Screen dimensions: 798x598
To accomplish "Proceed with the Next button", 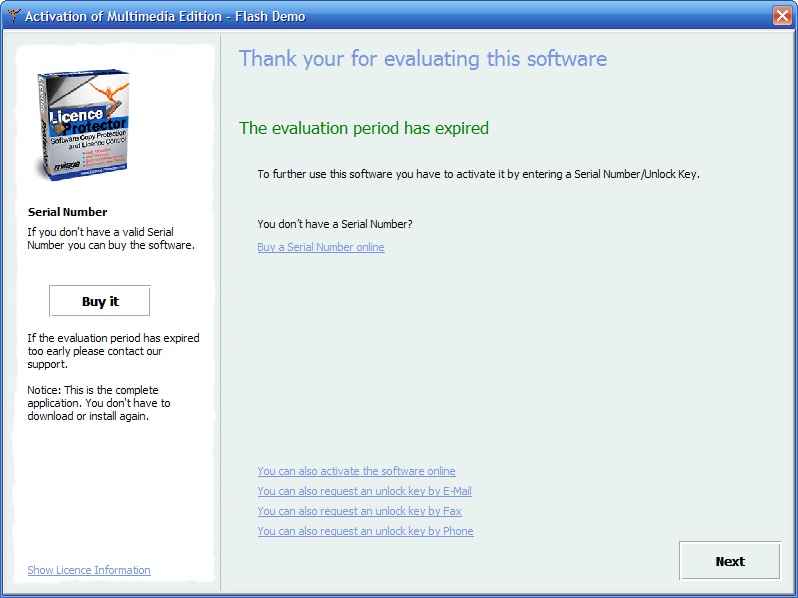I will 729,561.
